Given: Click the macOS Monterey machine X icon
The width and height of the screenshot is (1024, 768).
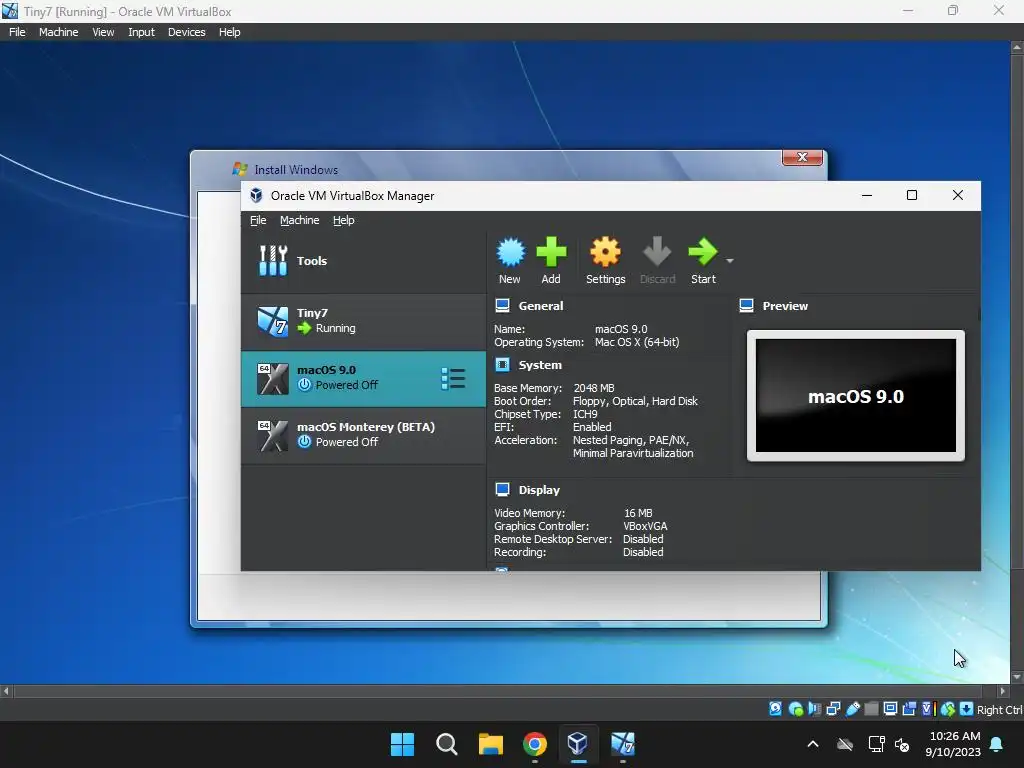Looking at the screenshot, I should pos(272,436).
